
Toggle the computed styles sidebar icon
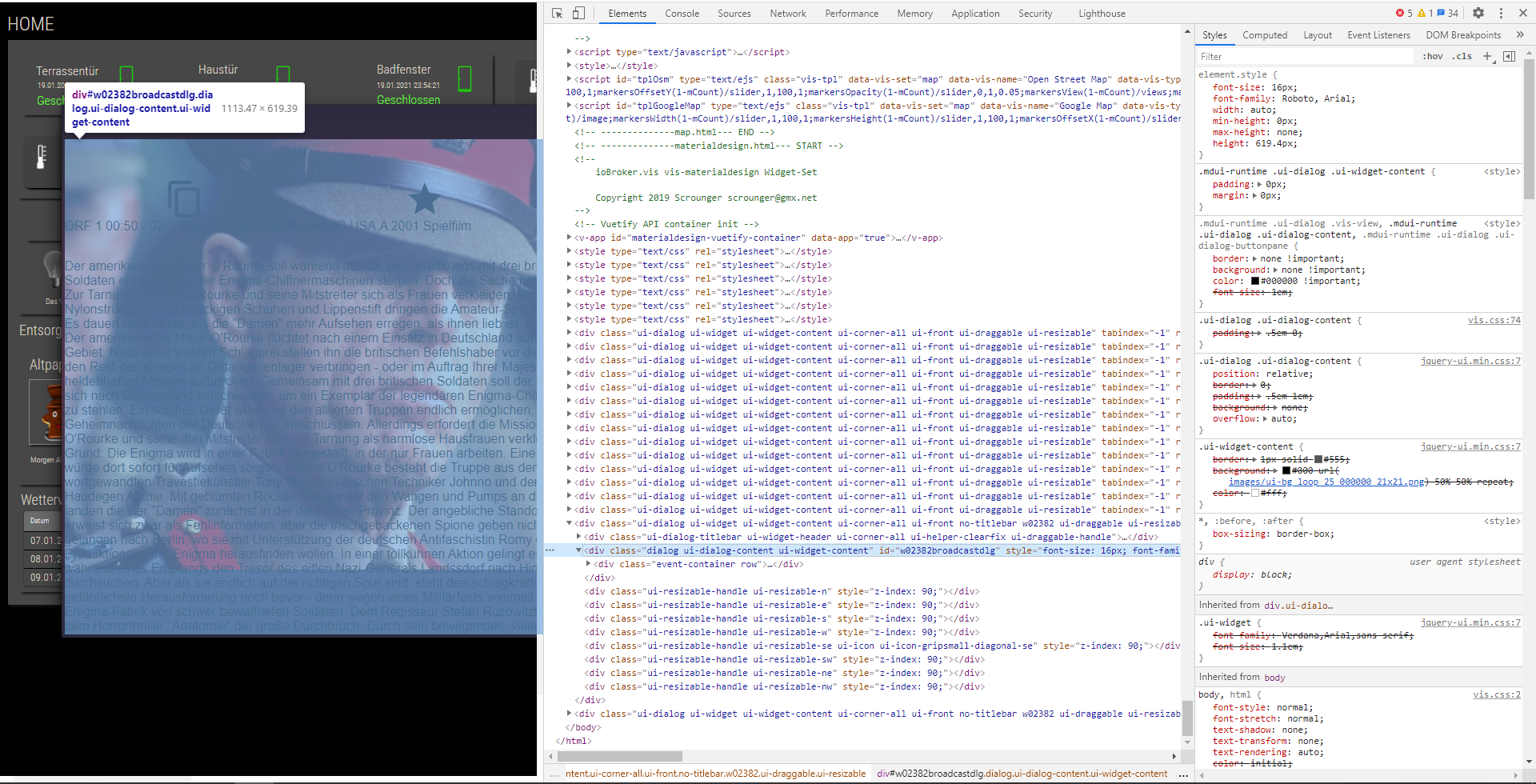click(x=1509, y=56)
